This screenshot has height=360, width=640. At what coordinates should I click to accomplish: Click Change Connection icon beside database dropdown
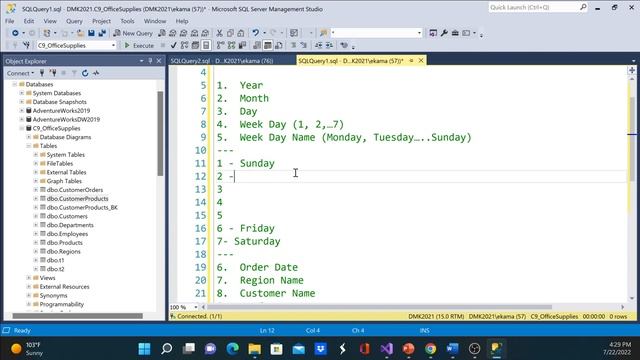pyautogui.click(x=27, y=45)
